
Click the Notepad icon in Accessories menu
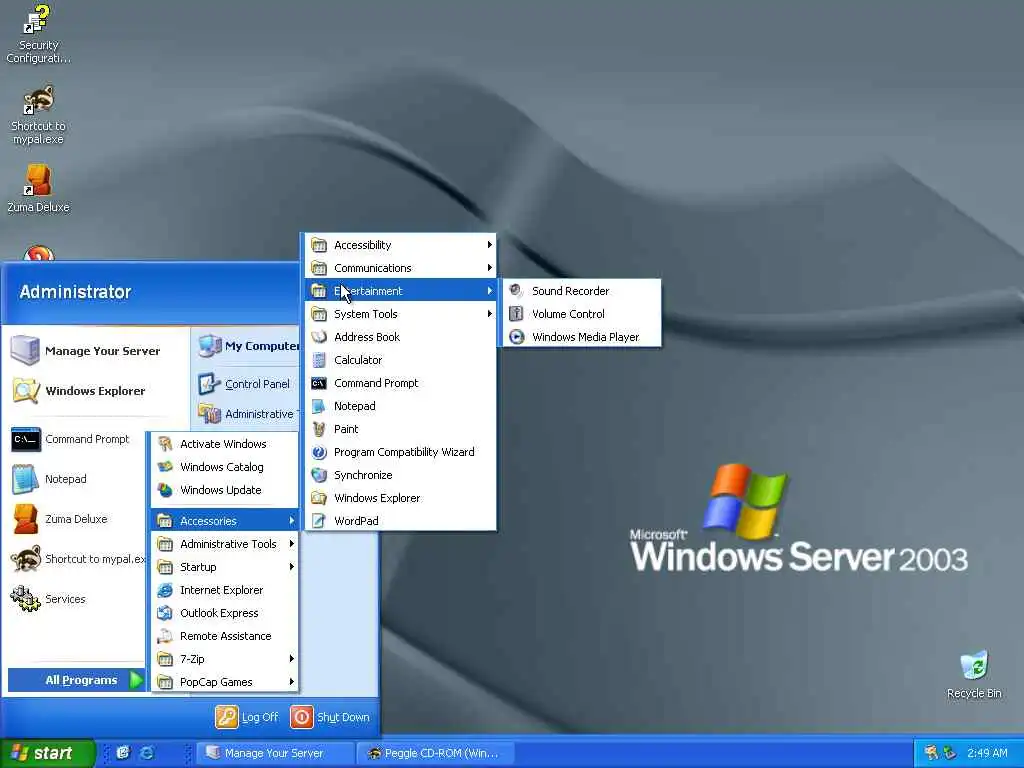(319, 406)
